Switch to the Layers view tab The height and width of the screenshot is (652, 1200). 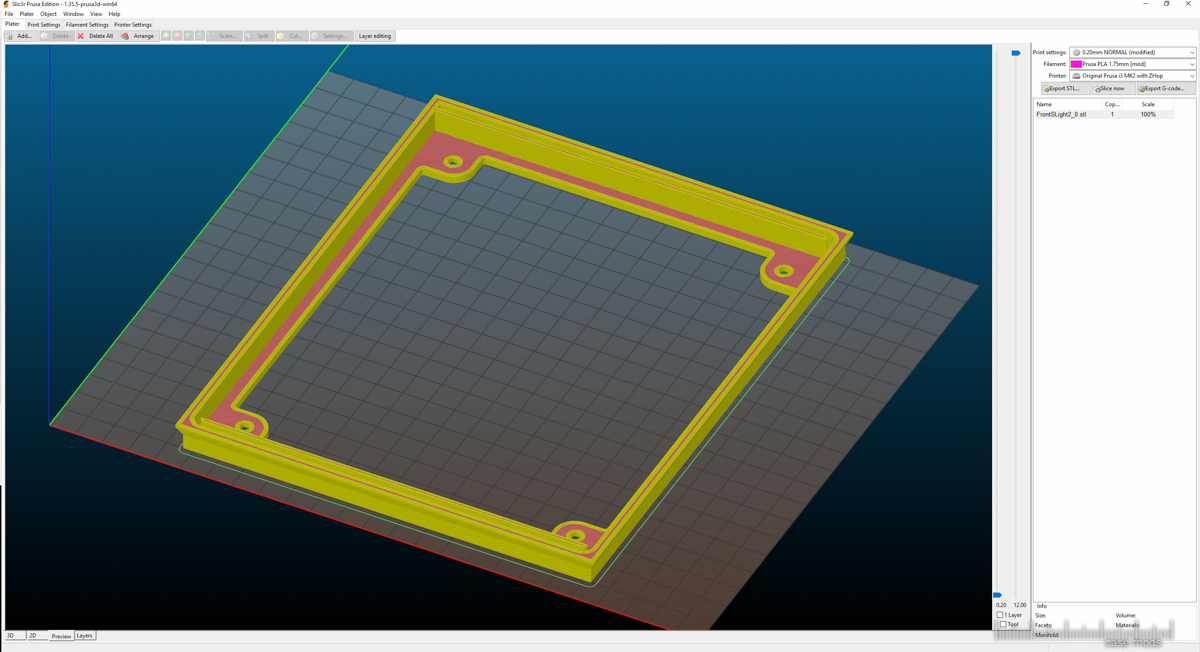pyautogui.click(x=85, y=636)
